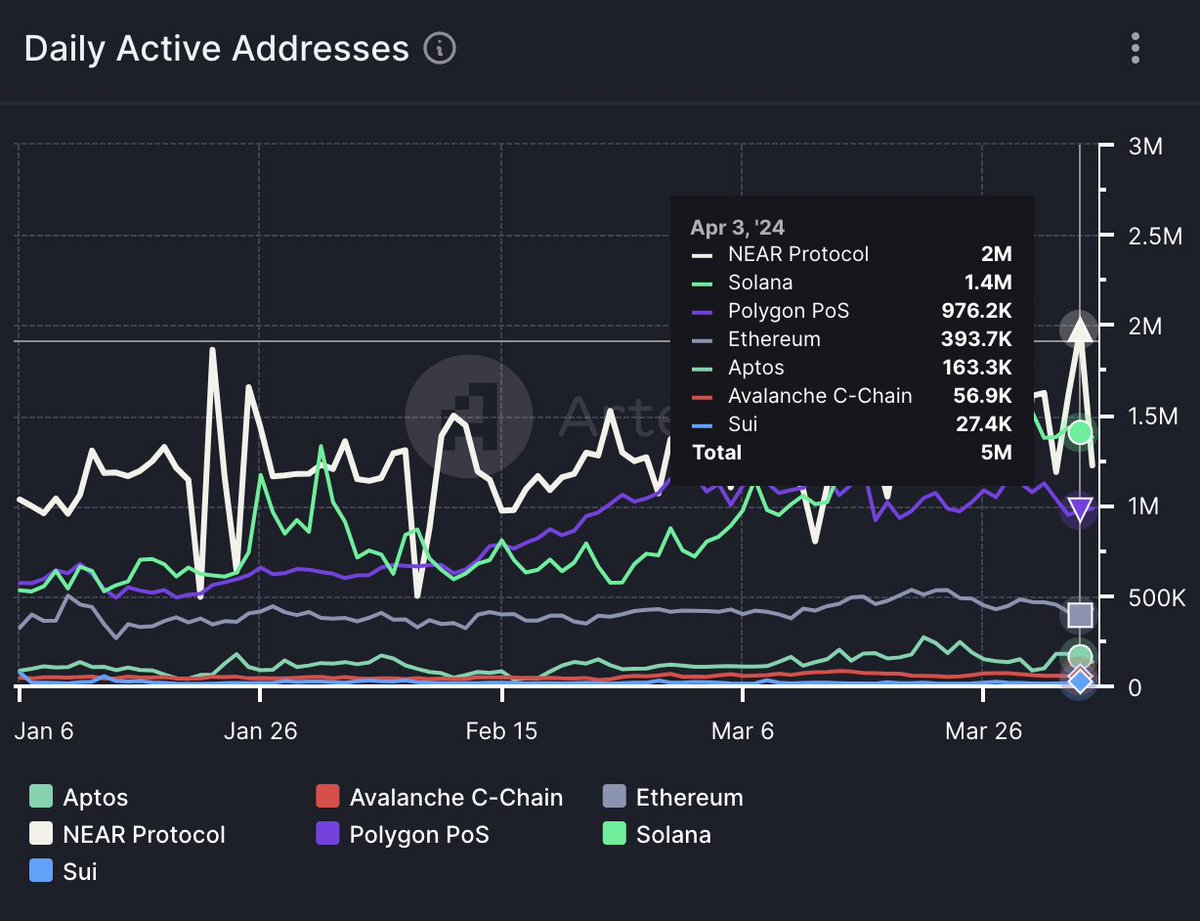Click the green Solana circle marker at 1.4M
The image size is (1200, 921).
pyautogui.click(x=1080, y=432)
